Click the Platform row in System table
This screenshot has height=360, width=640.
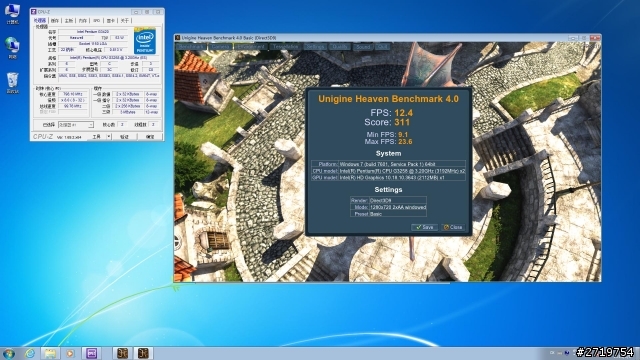[388, 164]
